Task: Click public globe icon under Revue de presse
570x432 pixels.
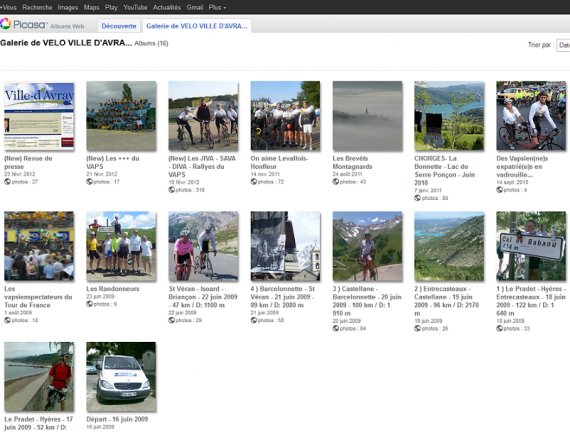Action: 7,181
